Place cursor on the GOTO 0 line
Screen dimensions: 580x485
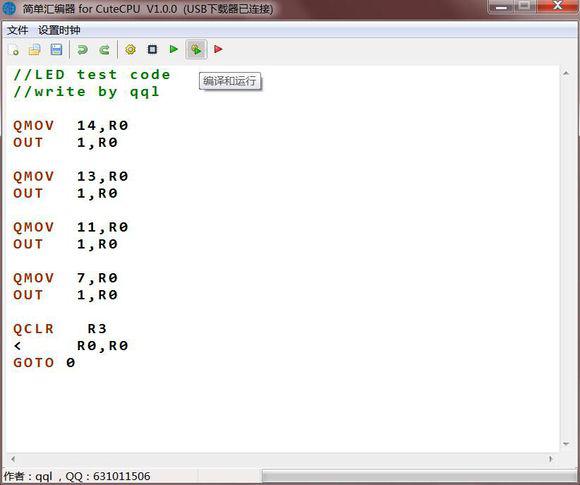pos(44,363)
